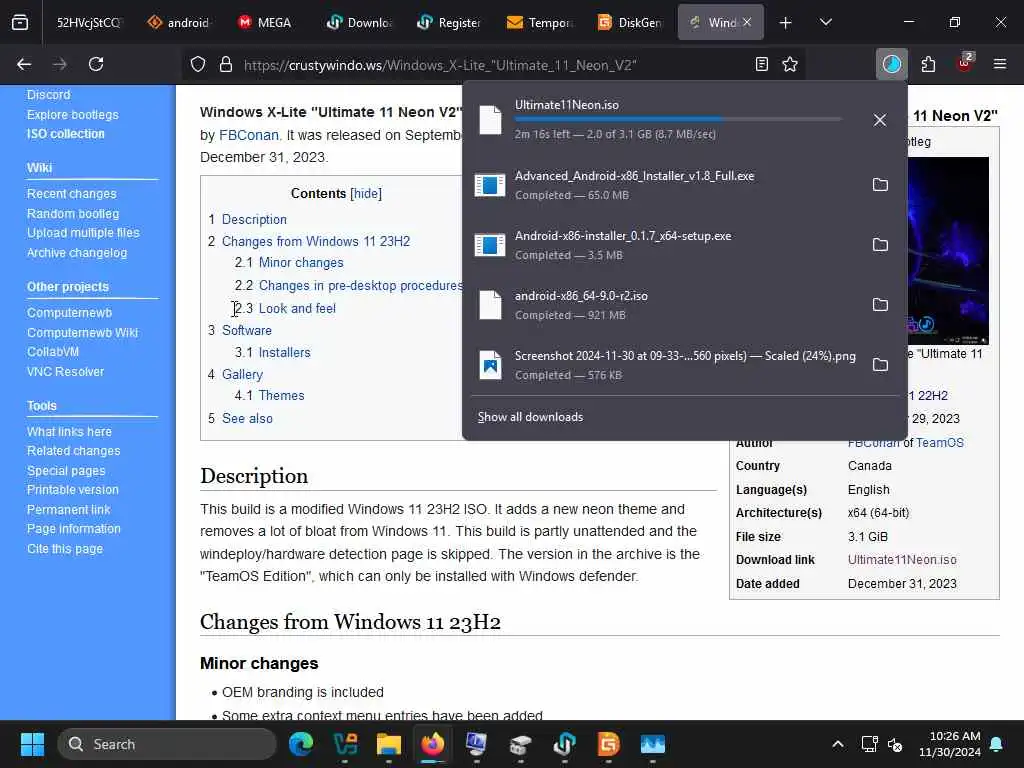Image resolution: width=1024 pixels, height=768 pixels.
Task: Switch to the Downlo tab
Action: 359,23
